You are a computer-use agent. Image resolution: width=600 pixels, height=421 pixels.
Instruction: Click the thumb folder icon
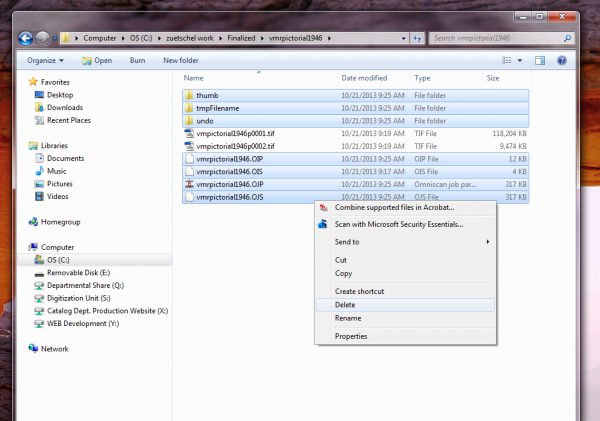[x=189, y=95]
